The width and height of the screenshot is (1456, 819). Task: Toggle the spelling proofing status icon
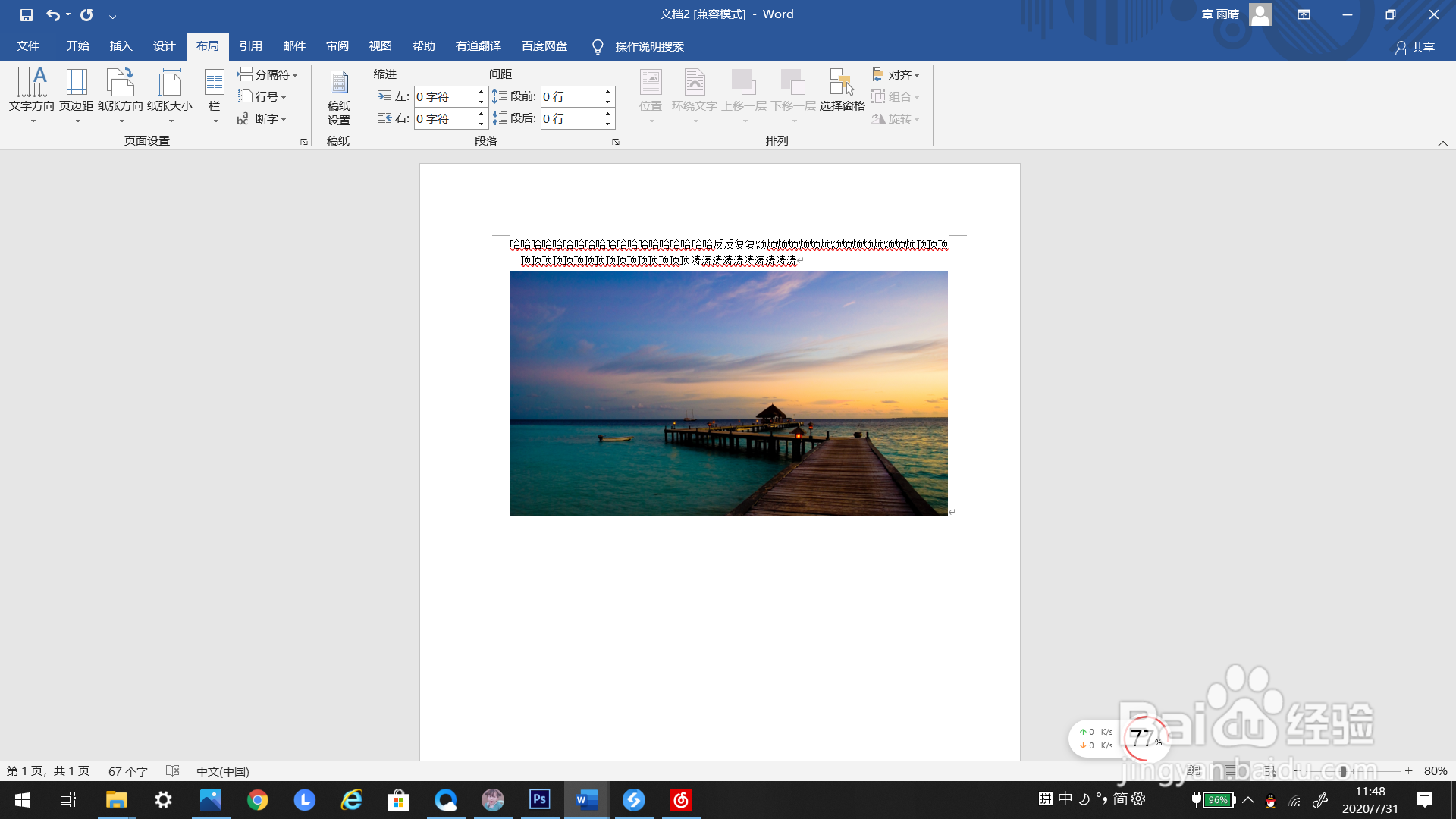click(173, 770)
